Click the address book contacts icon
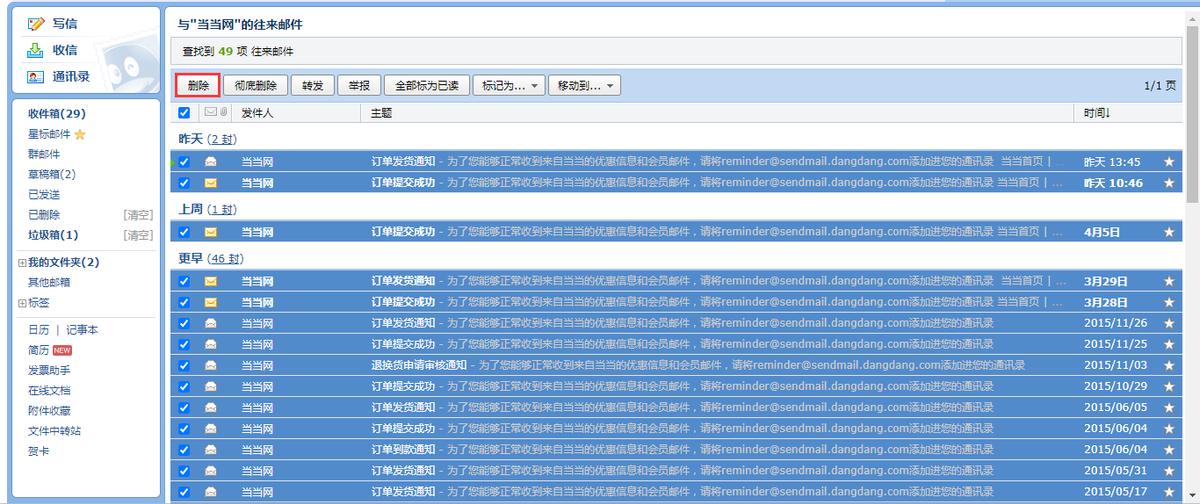Image resolution: width=1200 pixels, height=504 pixels. [x=36, y=77]
